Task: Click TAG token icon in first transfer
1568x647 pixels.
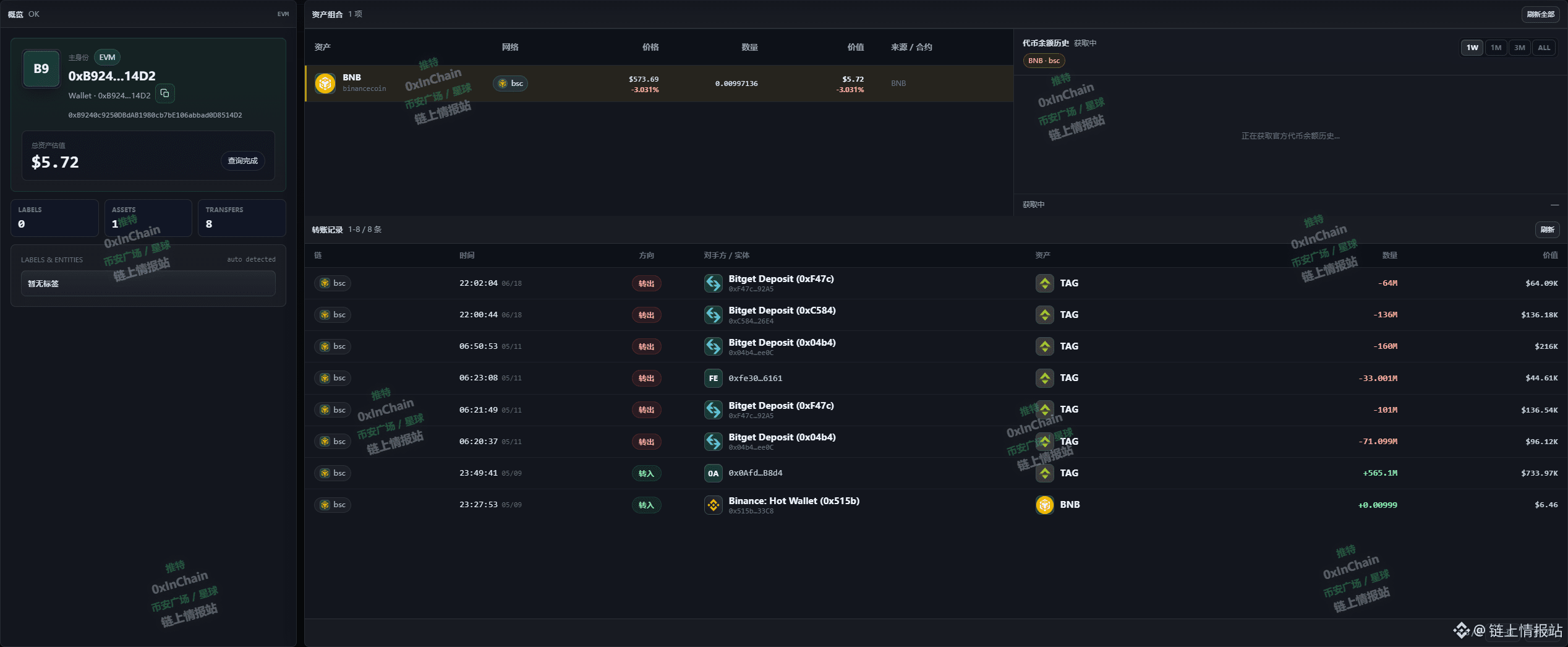Action: pyautogui.click(x=1045, y=283)
